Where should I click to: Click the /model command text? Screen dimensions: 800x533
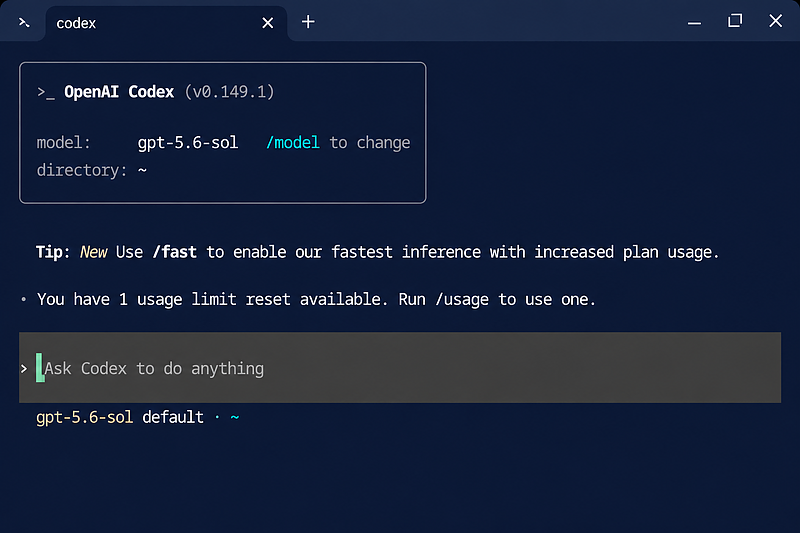click(293, 143)
